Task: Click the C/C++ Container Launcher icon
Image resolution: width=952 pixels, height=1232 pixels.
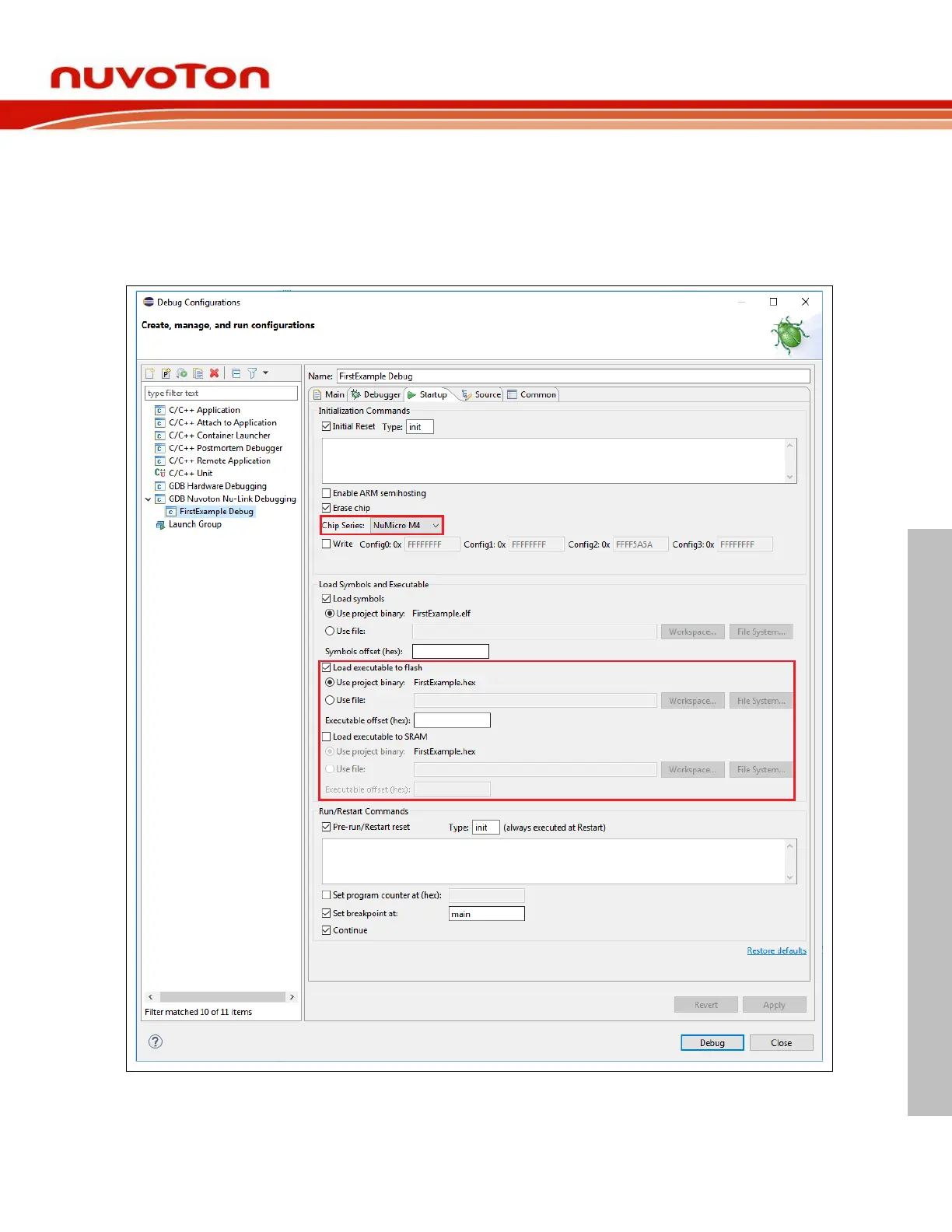Action: click(x=159, y=436)
